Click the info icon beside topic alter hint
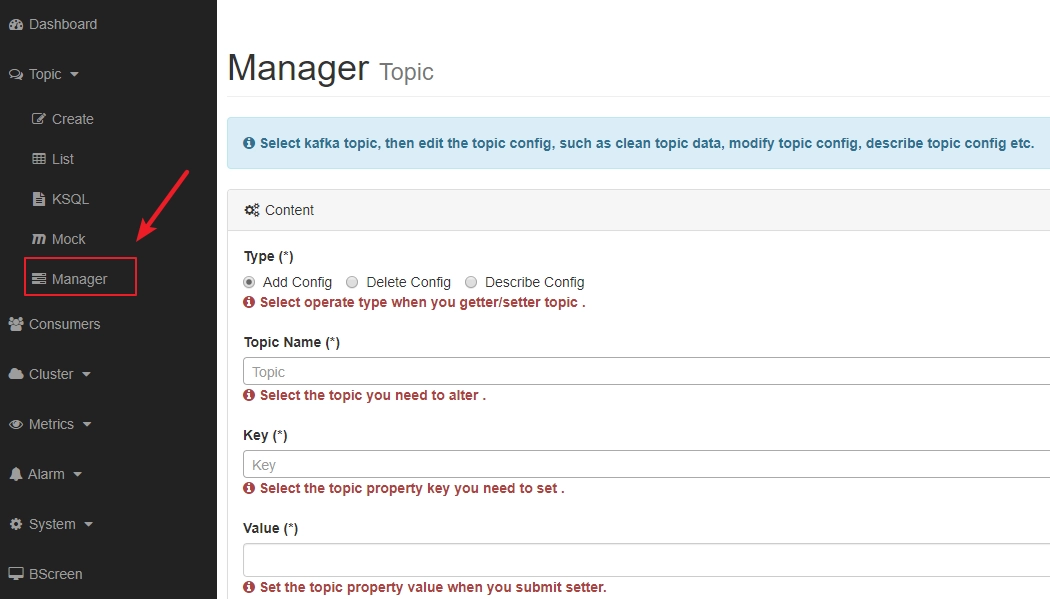Viewport: 1050px width, 599px height. coord(249,396)
